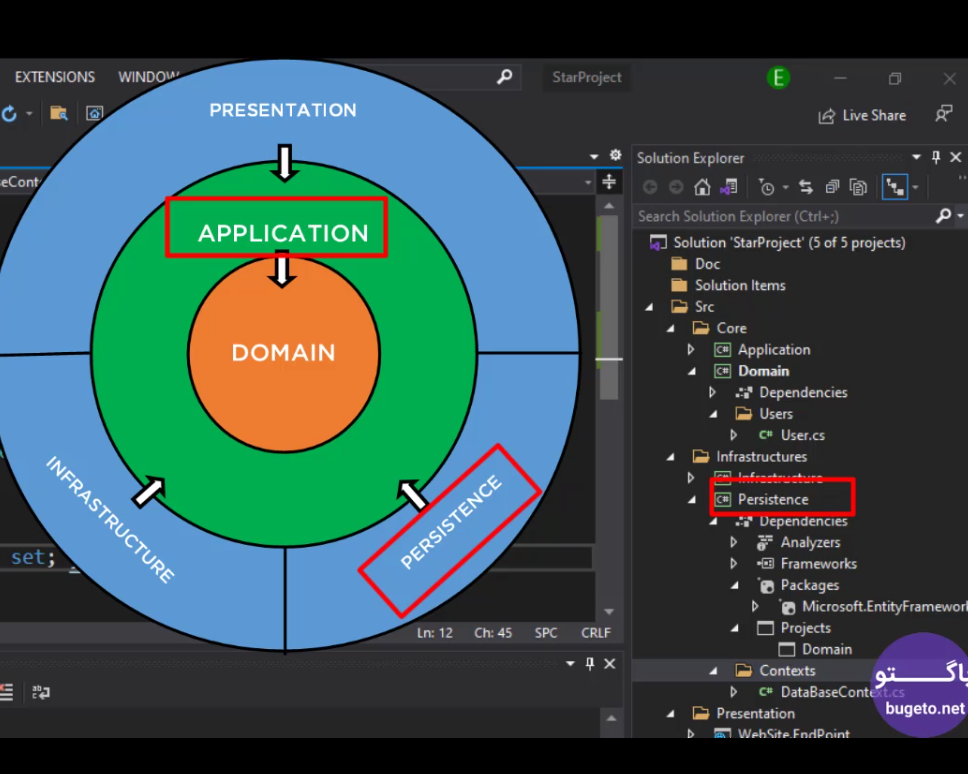Collapse All nodes in Solution Explorer

tap(832, 186)
